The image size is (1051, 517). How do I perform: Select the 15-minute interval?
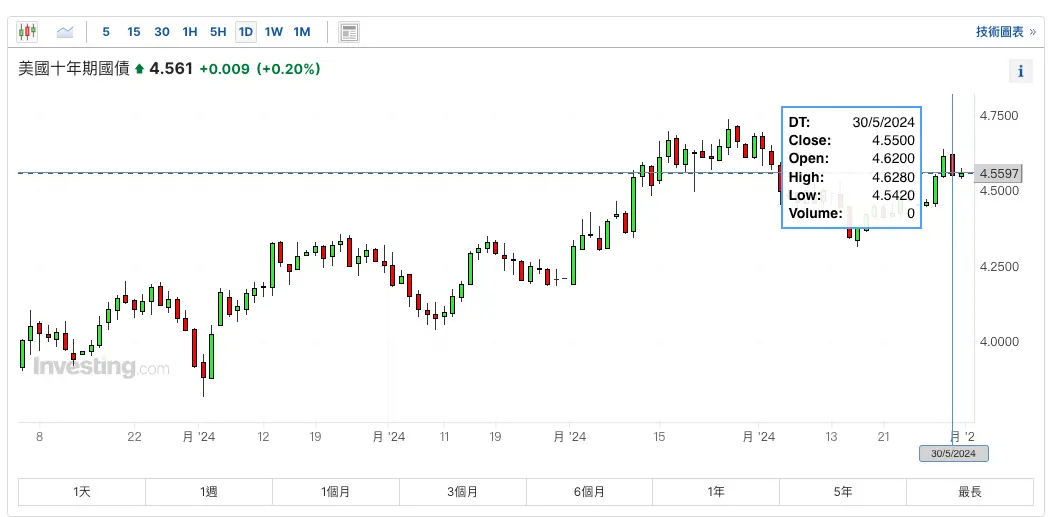pos(134,32)
